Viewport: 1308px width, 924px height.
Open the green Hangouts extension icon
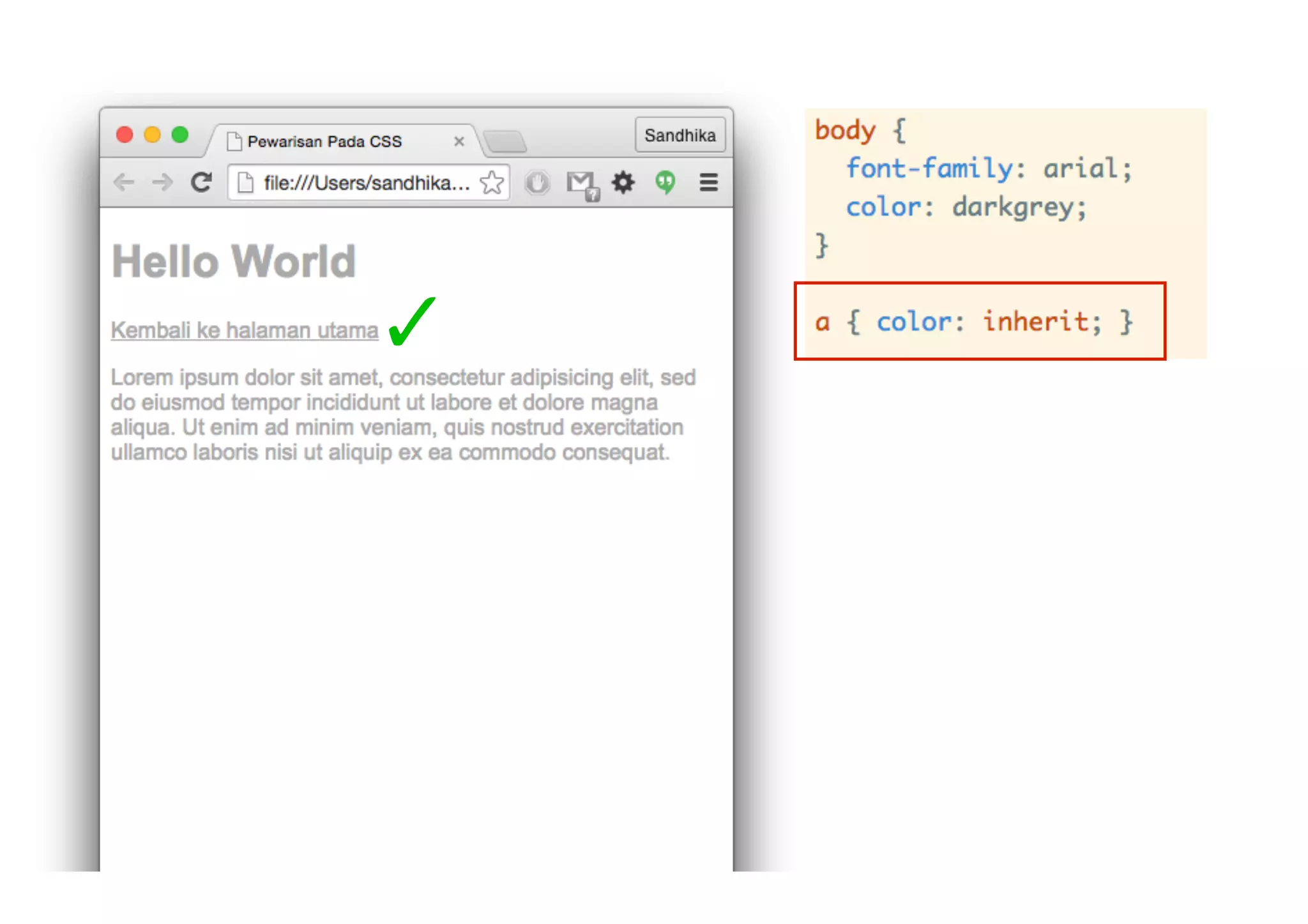pos(665,183)
